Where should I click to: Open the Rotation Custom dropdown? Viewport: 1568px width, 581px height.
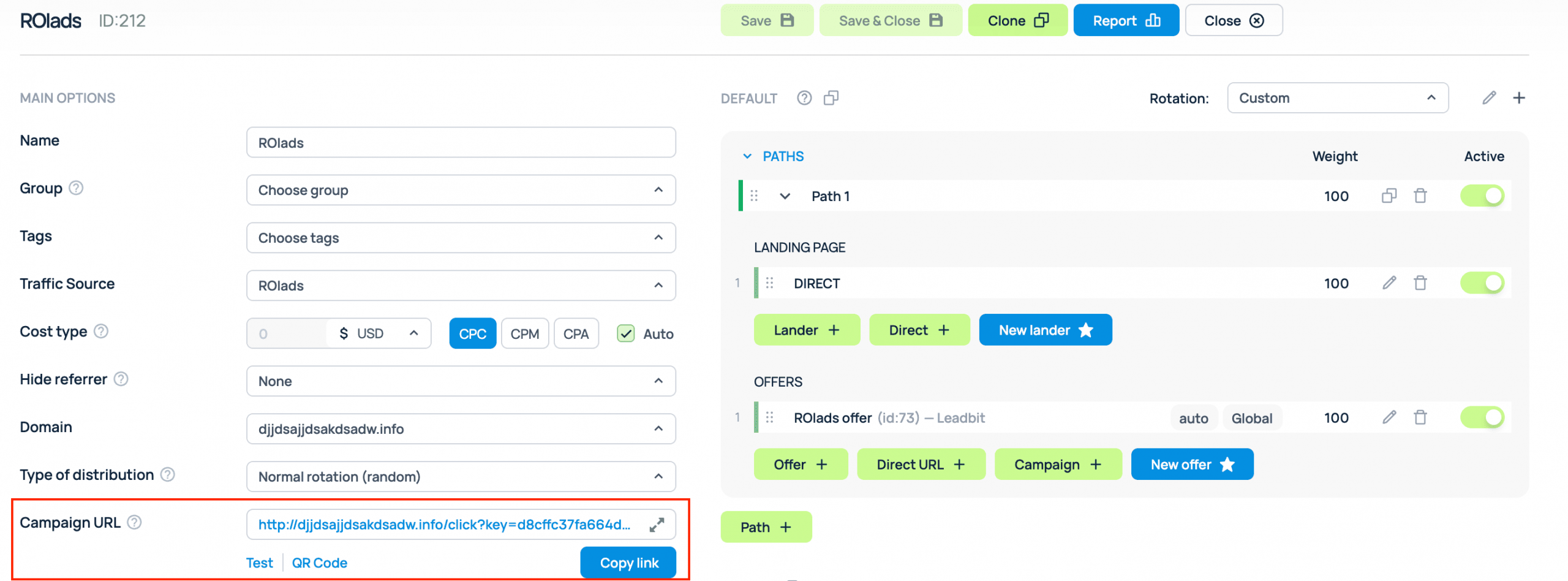tap(1337, 98)
